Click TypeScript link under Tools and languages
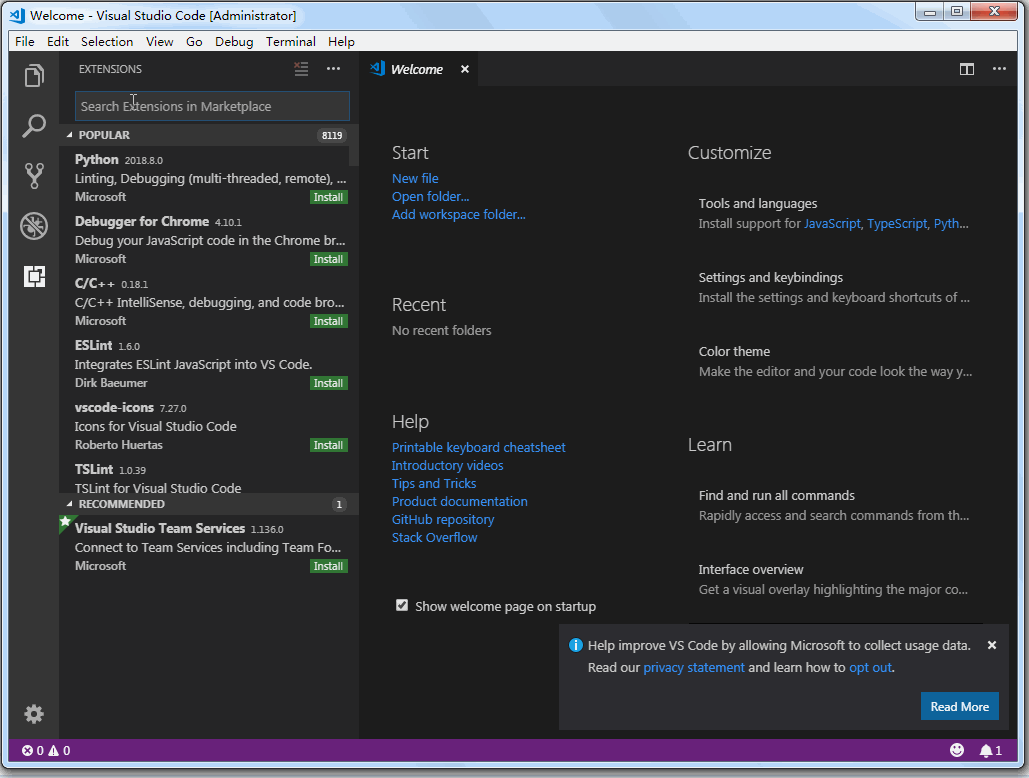This screenshot has width=1029, height=778. coord(897,224)
